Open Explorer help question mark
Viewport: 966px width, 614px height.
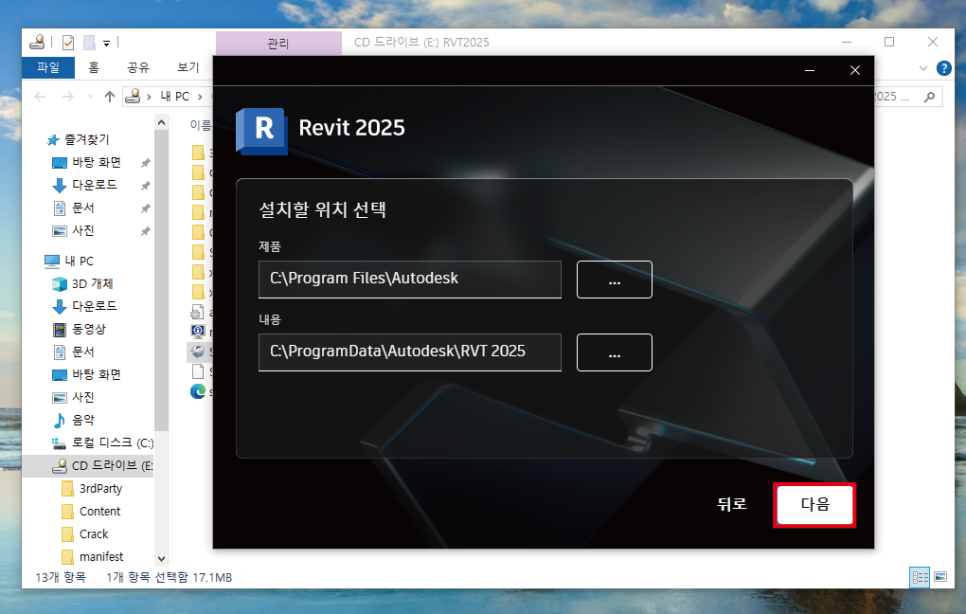pyautogui.click(x=943, y=68)
